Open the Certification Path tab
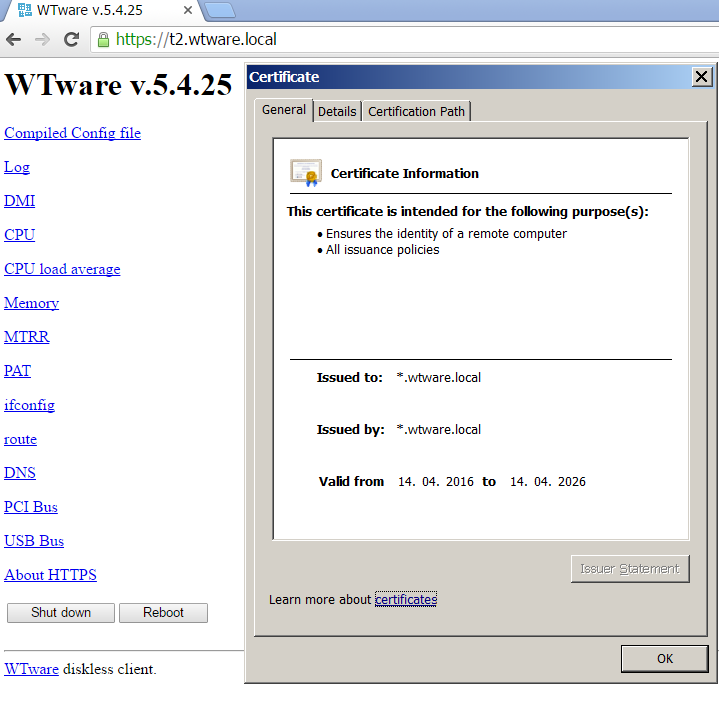This screenshot has height=711, width=719. 416,111
